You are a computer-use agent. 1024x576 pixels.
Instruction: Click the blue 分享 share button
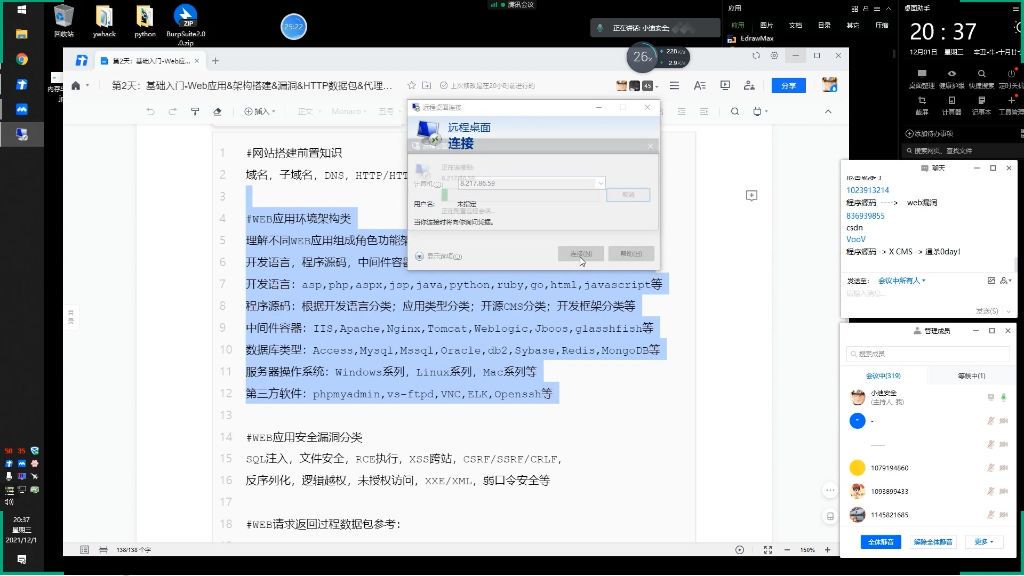pos(788,86)
